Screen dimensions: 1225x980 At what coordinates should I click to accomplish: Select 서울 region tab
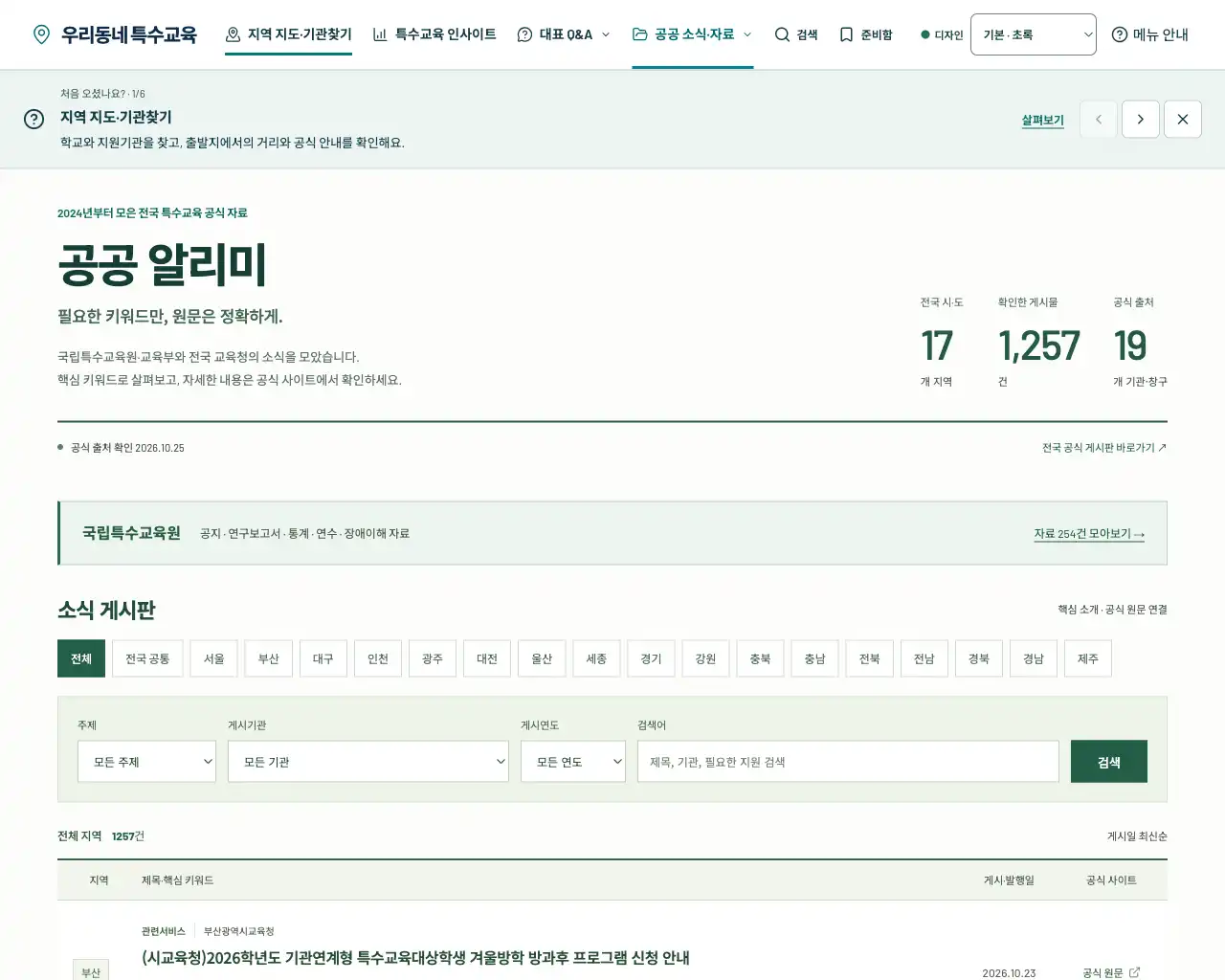214,658
